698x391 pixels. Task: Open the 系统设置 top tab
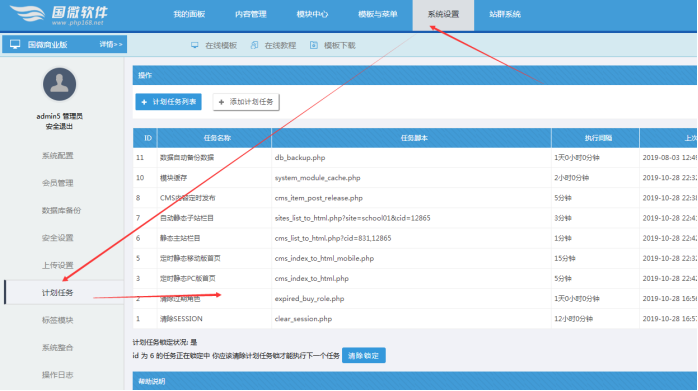pyautogui.click(x=443, y=15)
